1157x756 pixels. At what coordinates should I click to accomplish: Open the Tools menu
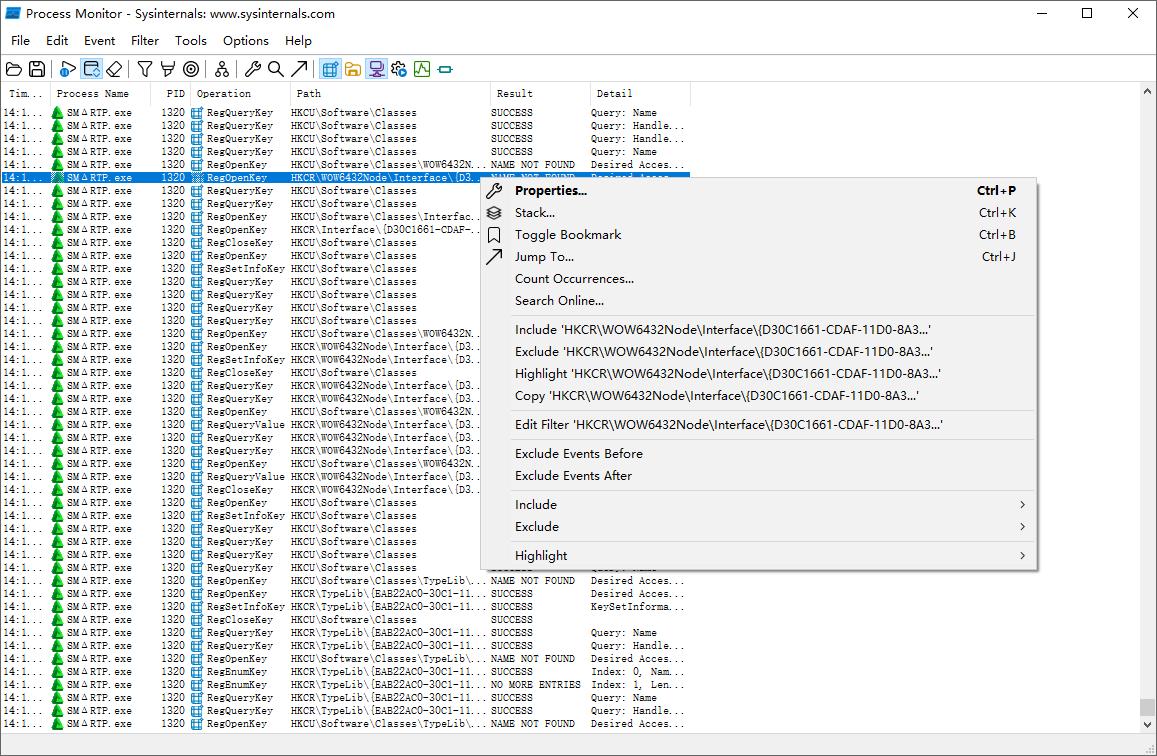point(190,41)
